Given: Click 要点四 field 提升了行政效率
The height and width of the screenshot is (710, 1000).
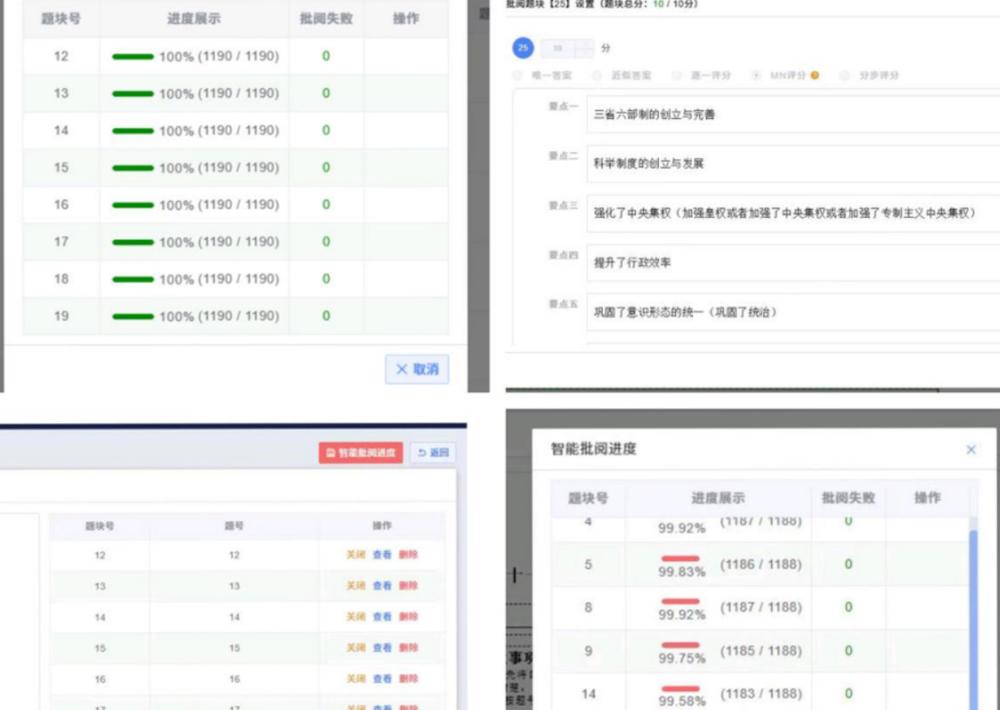Looking at the screenshot, I should pos(790,262).
